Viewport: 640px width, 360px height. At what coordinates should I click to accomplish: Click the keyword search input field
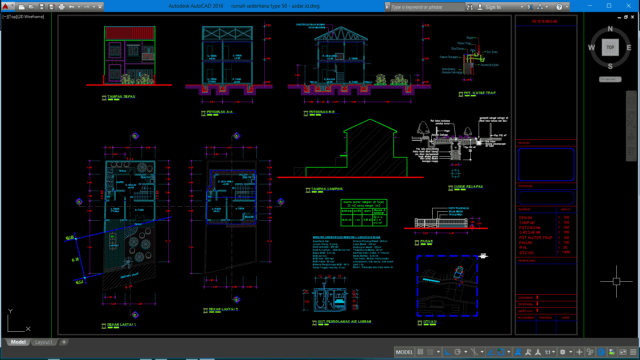[x=427, y=7]
